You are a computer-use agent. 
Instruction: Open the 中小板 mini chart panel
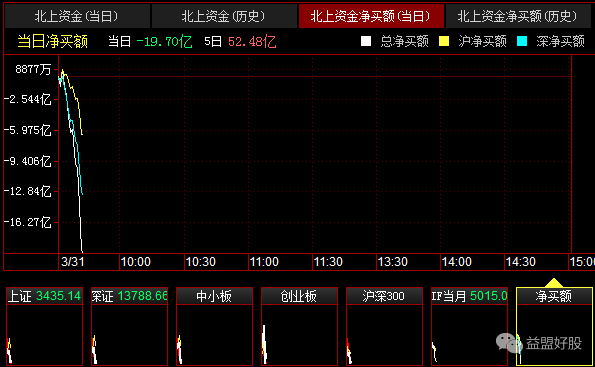click(214, 326)
